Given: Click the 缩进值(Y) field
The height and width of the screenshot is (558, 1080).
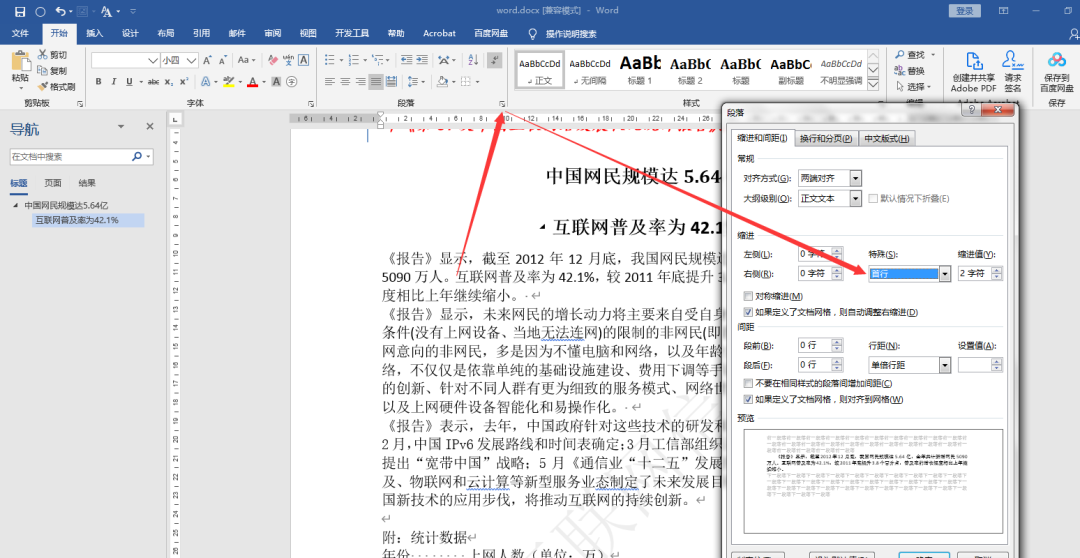Looking at the screenshot, I should (975, 273).
